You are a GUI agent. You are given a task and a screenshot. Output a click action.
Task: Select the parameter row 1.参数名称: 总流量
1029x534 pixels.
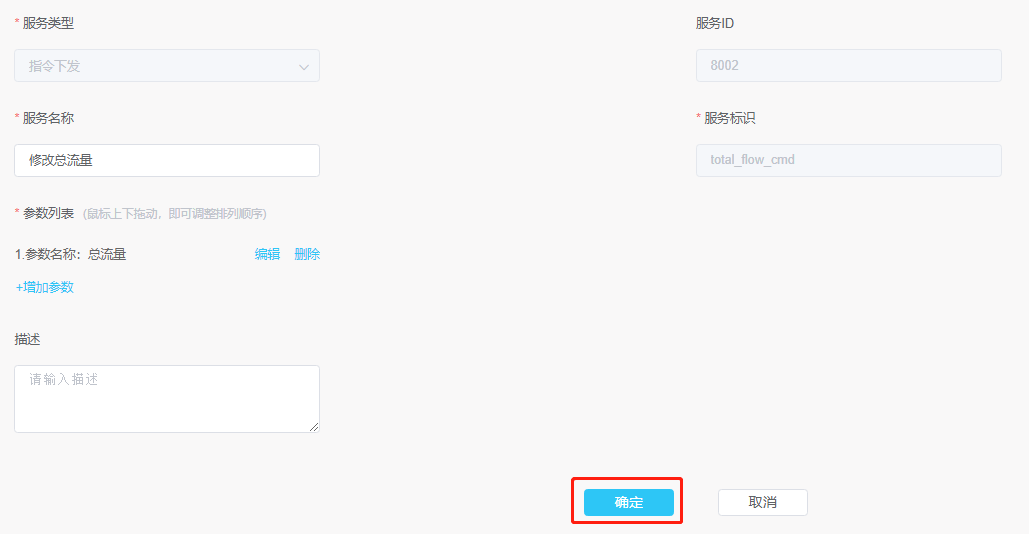tap(70, 255)
